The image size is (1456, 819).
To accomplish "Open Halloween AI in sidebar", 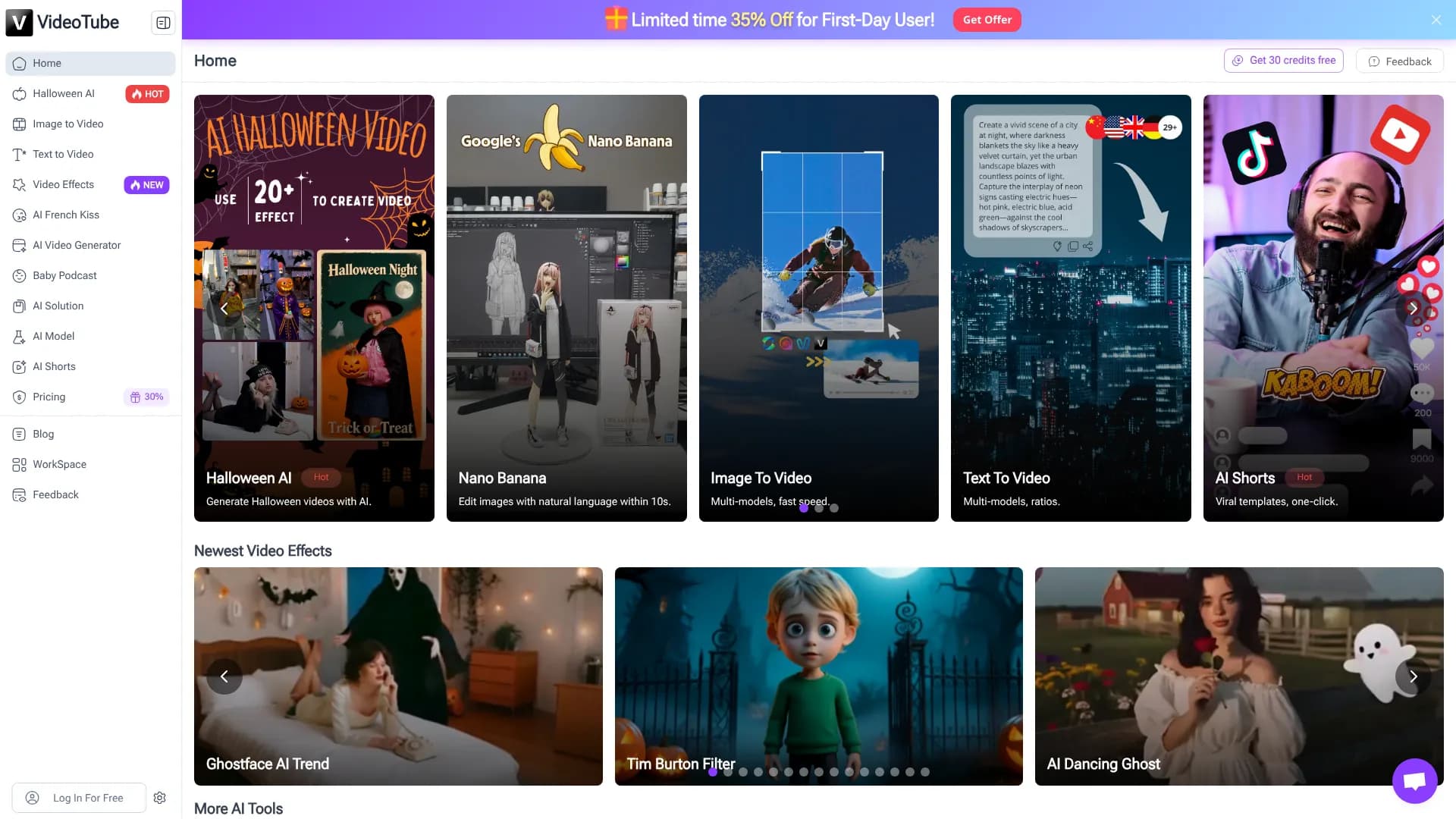I will click(64, 93).
